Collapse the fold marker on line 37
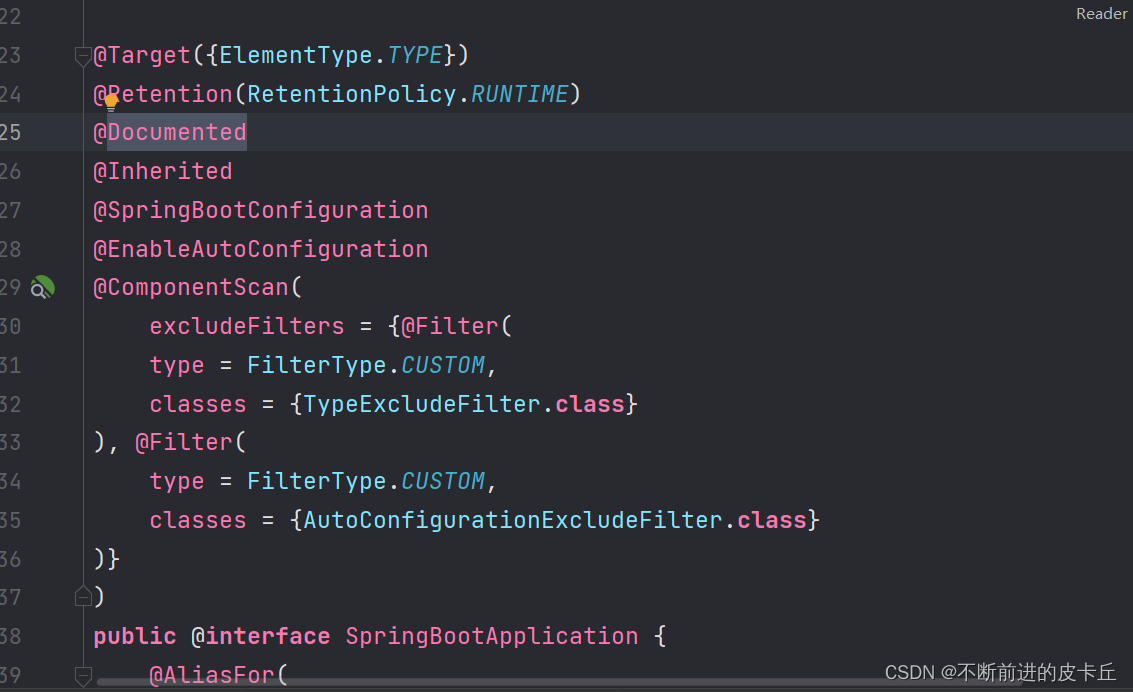 [82, 596]
